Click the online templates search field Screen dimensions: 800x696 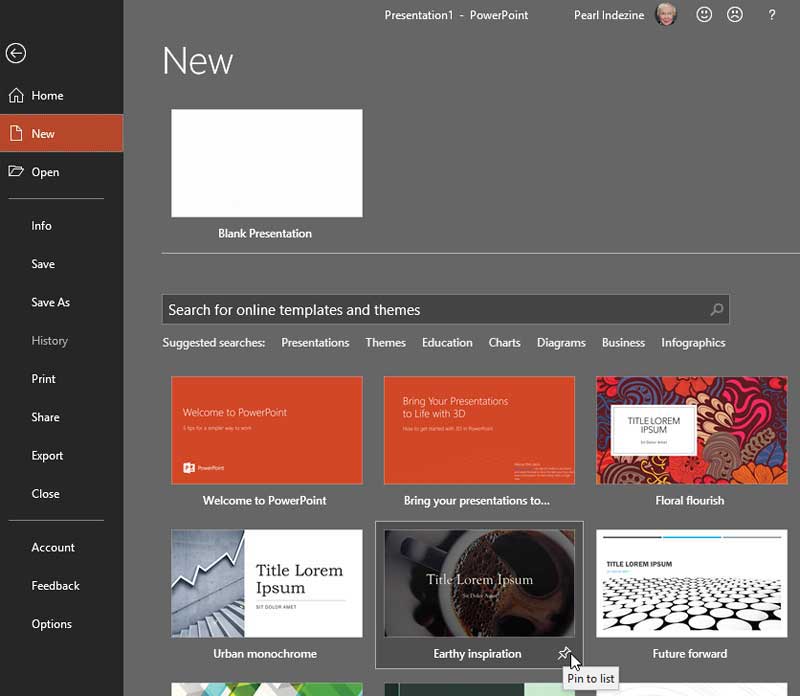click(430, 309)
